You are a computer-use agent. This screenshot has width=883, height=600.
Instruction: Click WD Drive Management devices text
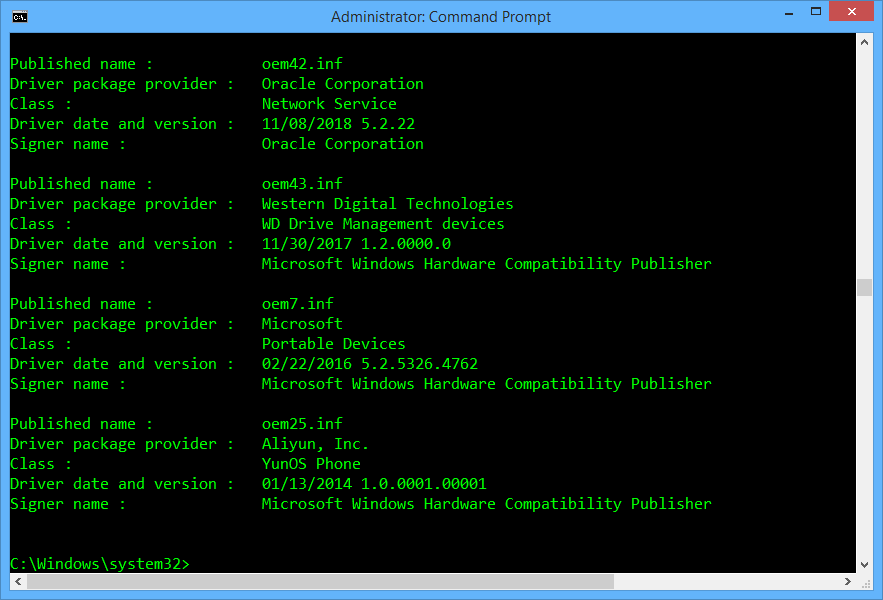click(x=383, y=224)
